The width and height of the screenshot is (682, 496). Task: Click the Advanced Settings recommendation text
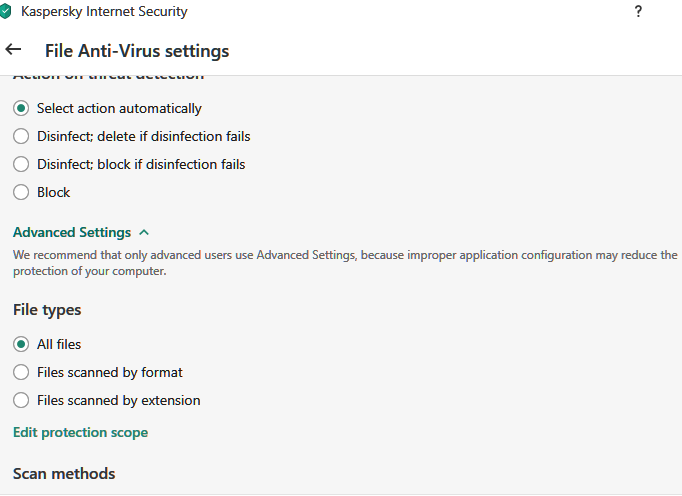point(340,263)
